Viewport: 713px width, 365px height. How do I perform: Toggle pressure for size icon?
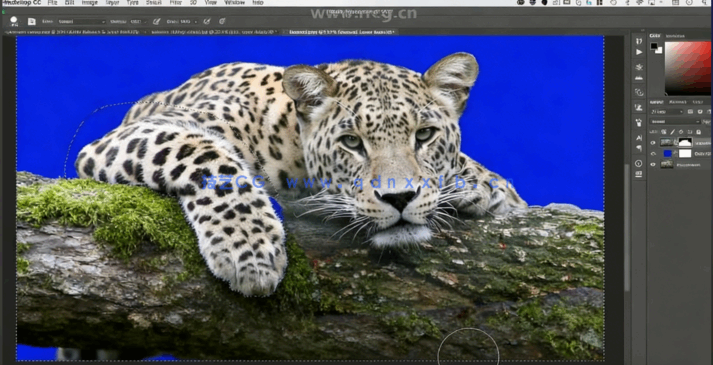(222, 21)
